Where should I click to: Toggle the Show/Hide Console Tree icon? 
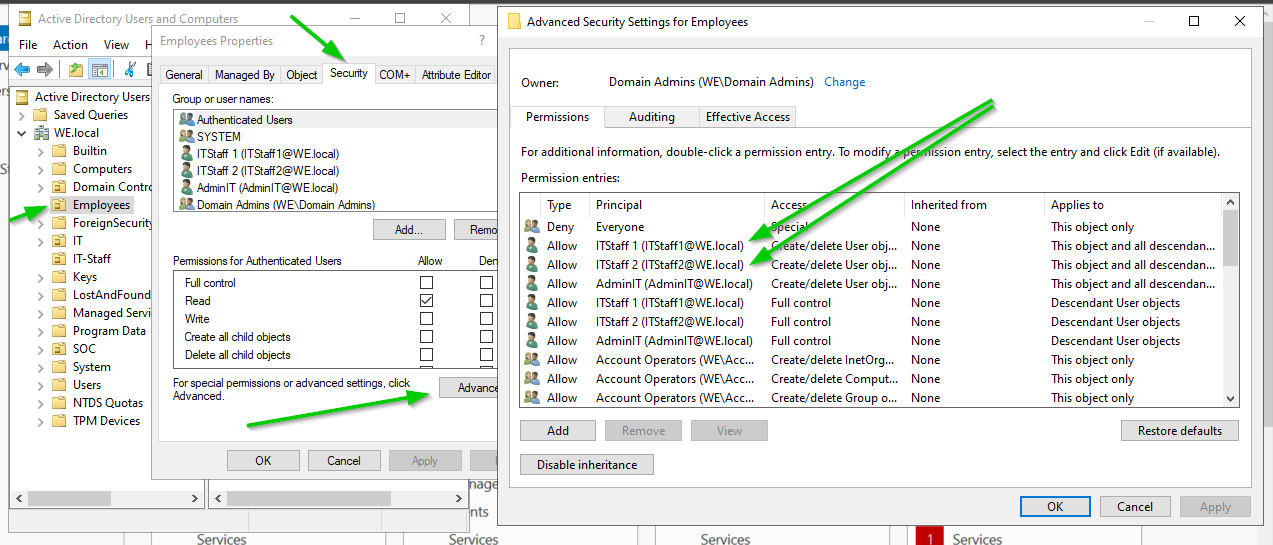coord(99,69)
